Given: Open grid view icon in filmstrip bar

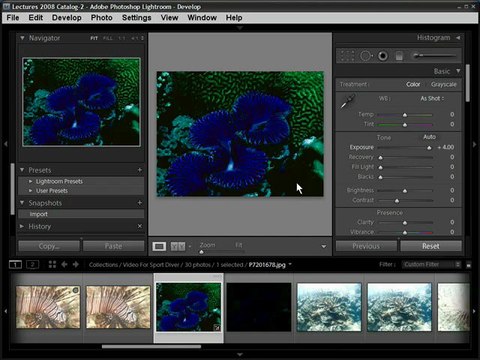Looking at the screenshot, I should point(52,264).
